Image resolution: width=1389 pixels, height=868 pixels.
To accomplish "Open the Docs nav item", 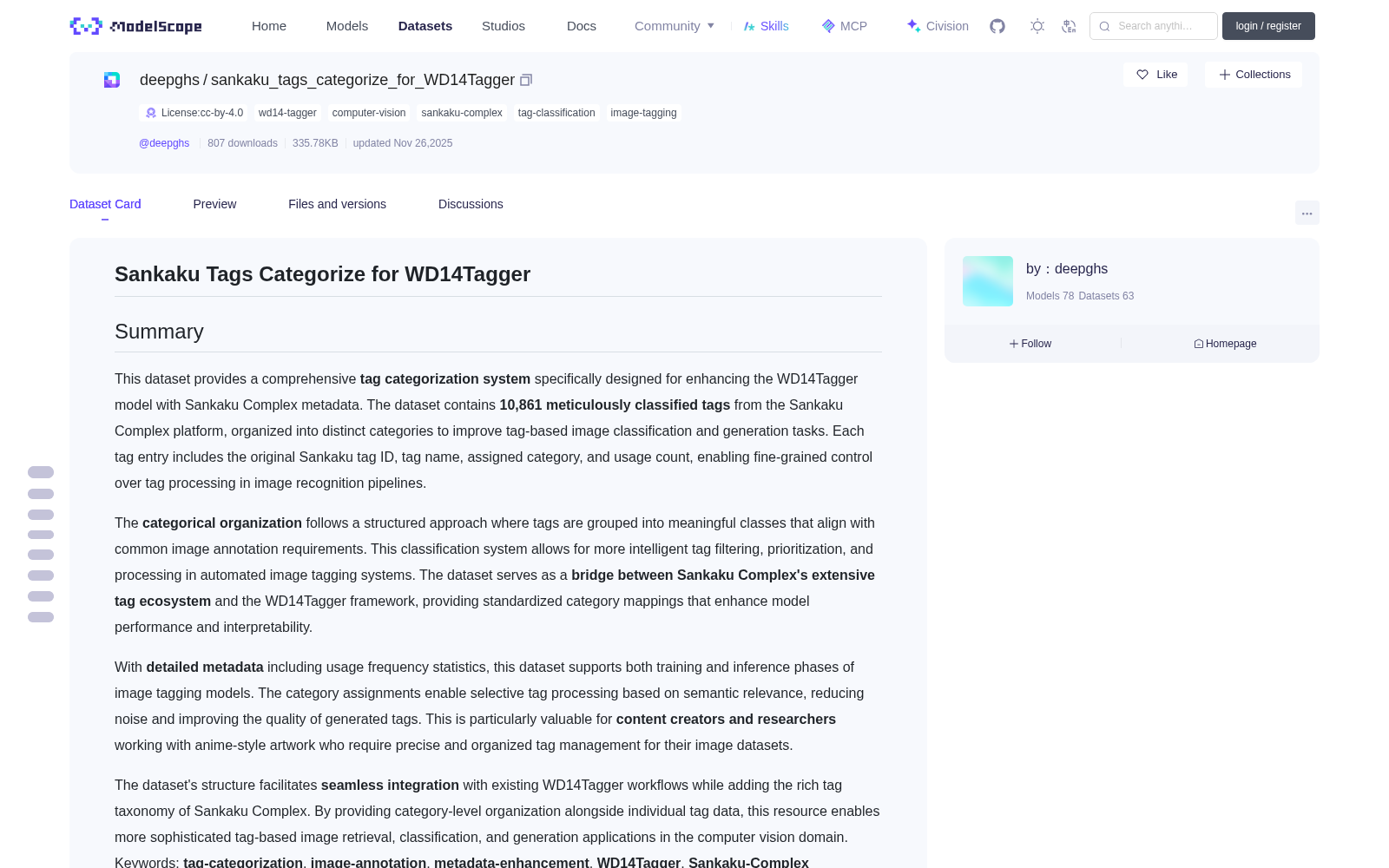I will 582,26.
